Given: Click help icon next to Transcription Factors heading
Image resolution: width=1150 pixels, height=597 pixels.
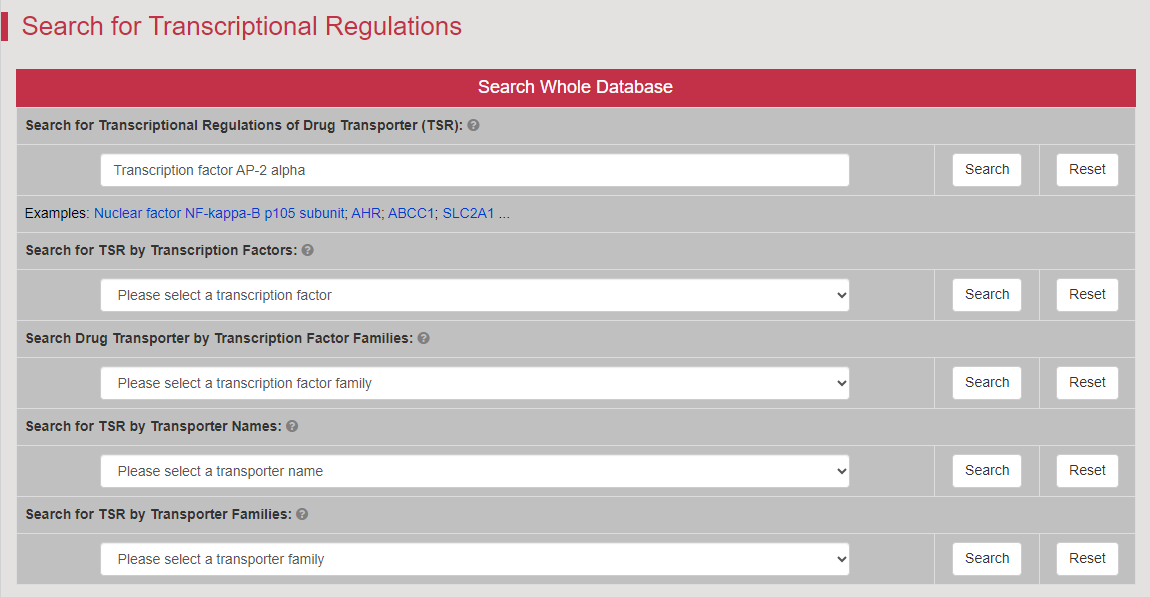Looking at the screenshot, I should coord(308,251).
